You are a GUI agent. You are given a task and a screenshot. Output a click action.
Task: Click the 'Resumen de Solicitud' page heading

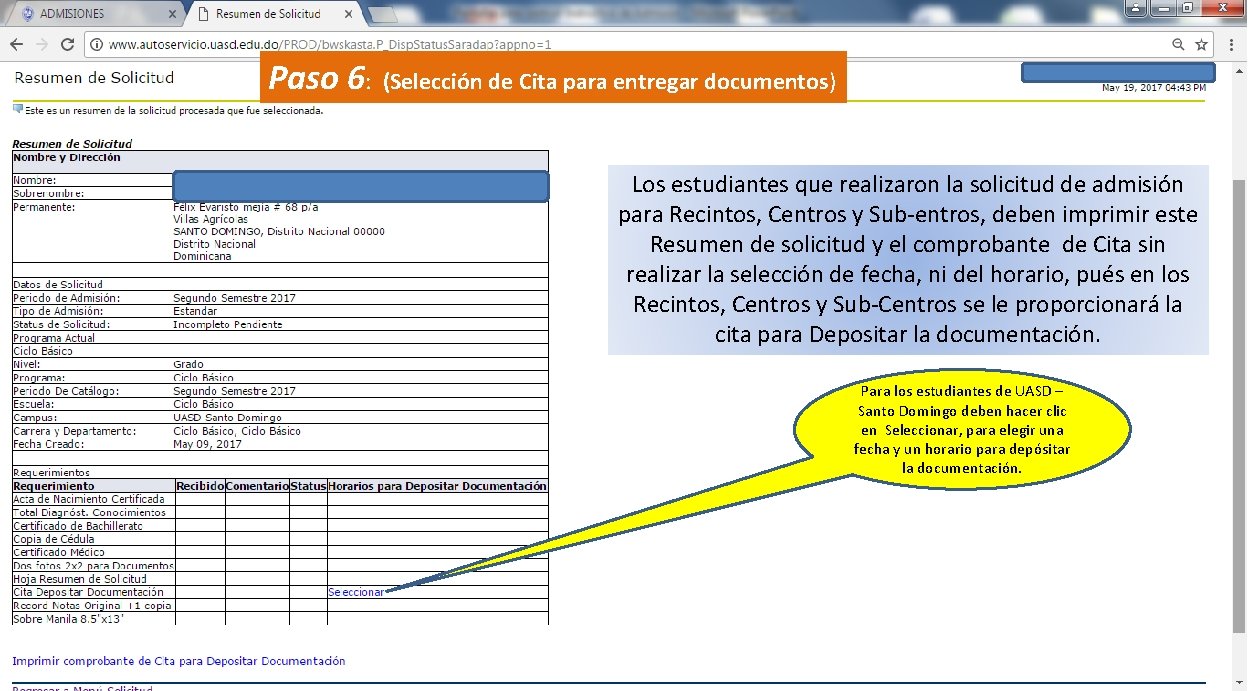pos(94,77)
